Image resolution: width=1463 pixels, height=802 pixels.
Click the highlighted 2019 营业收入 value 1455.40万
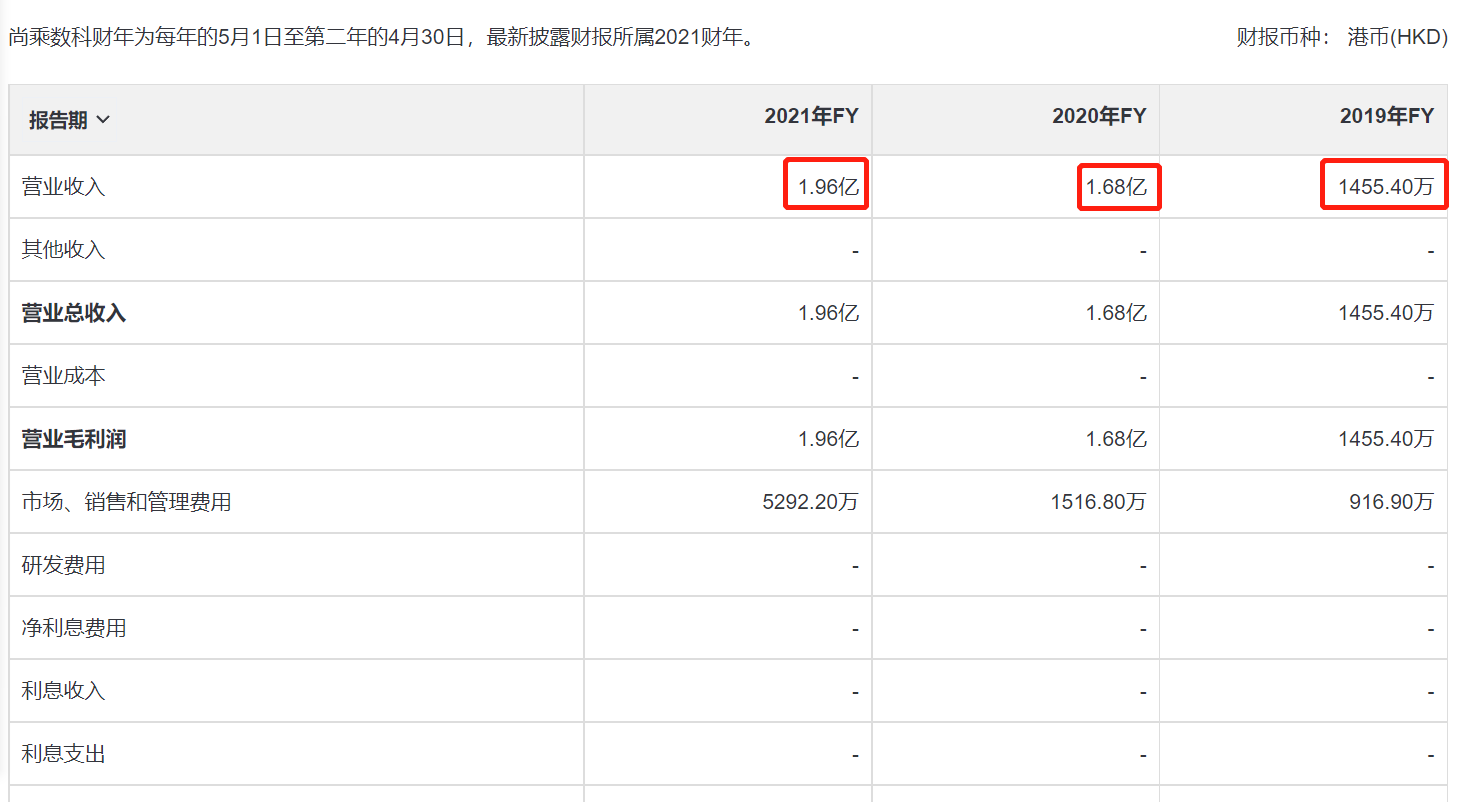[1385, 186]
